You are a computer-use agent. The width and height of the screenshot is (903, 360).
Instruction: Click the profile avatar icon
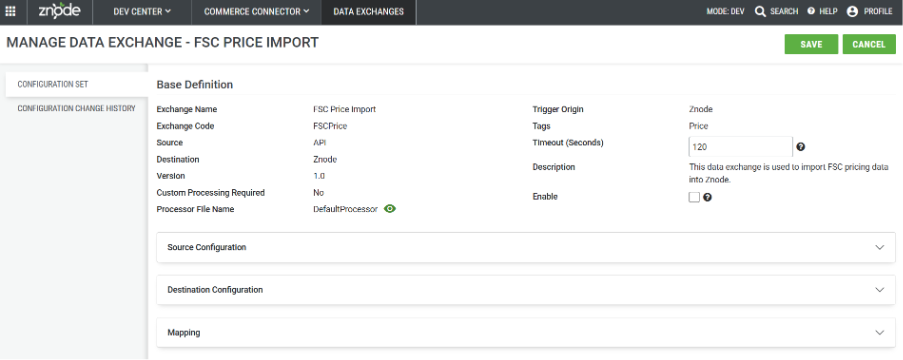tap(852, 12)
